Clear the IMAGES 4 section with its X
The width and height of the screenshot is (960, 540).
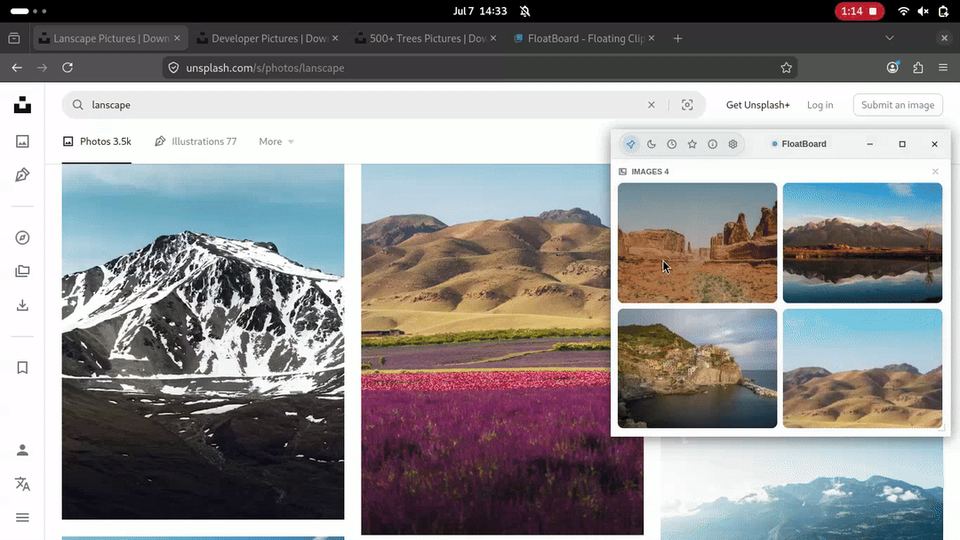pos(935,171)
